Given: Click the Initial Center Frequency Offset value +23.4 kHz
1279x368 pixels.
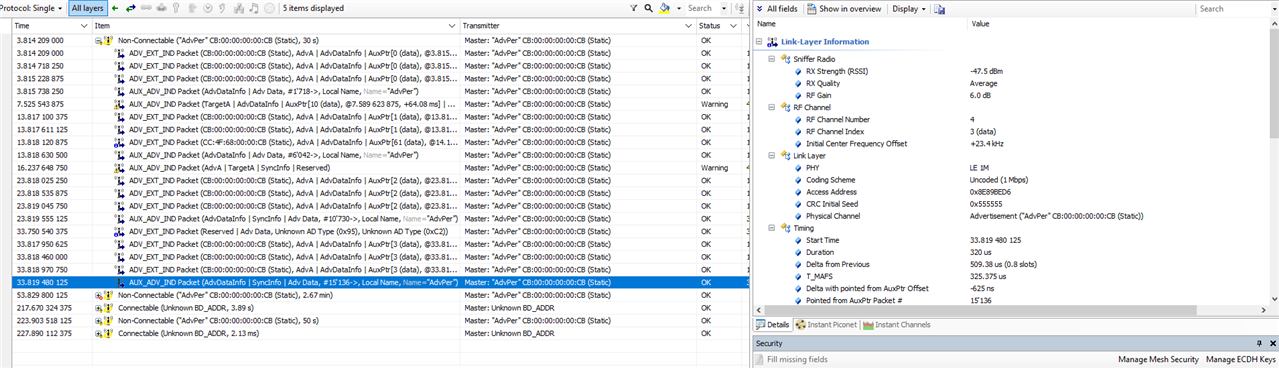Looking at the screenshot, I should 988,144.
